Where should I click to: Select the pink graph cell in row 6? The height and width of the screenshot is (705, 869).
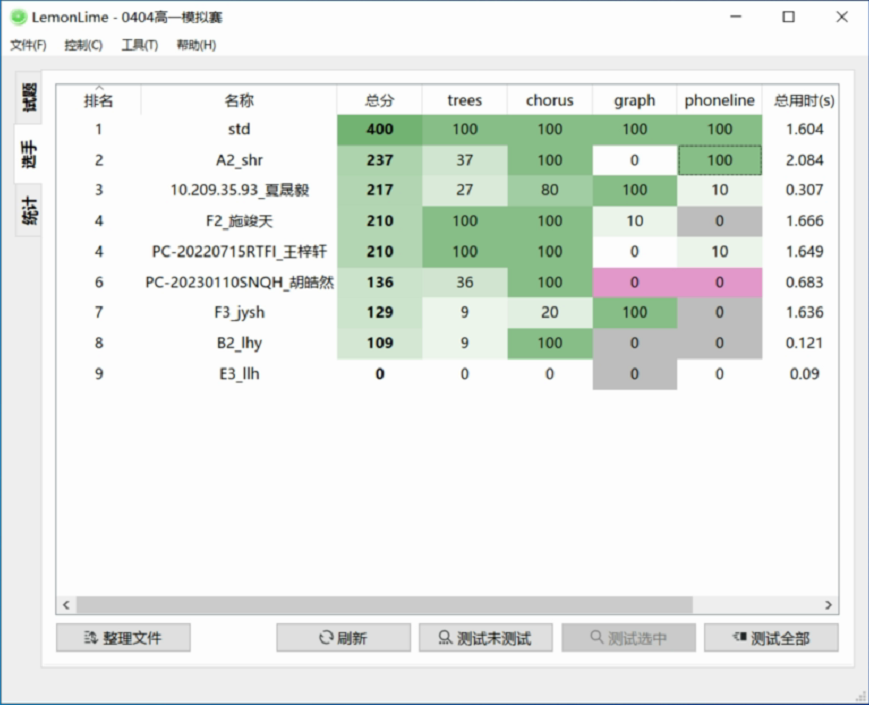tap(634, 283)
